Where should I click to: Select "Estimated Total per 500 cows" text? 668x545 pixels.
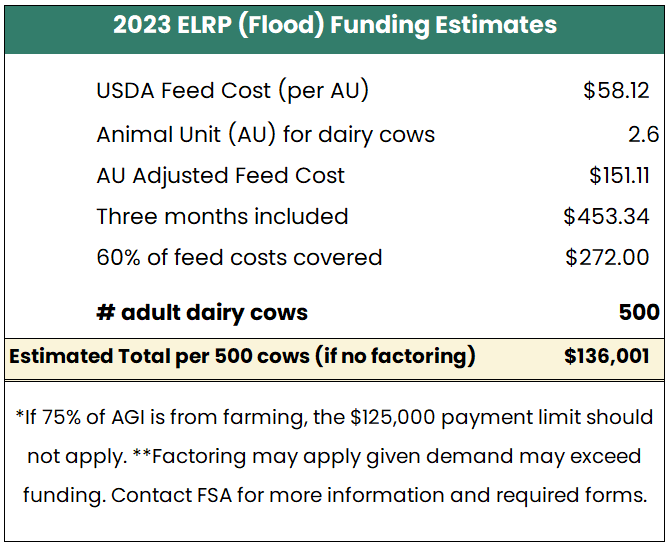coord(159,356)
